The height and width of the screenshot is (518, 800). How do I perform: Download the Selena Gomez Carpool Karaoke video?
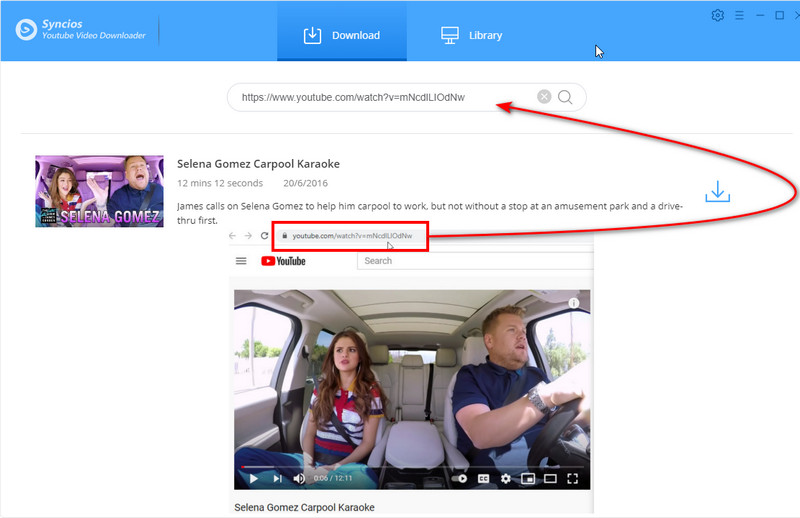coord(717,191)
